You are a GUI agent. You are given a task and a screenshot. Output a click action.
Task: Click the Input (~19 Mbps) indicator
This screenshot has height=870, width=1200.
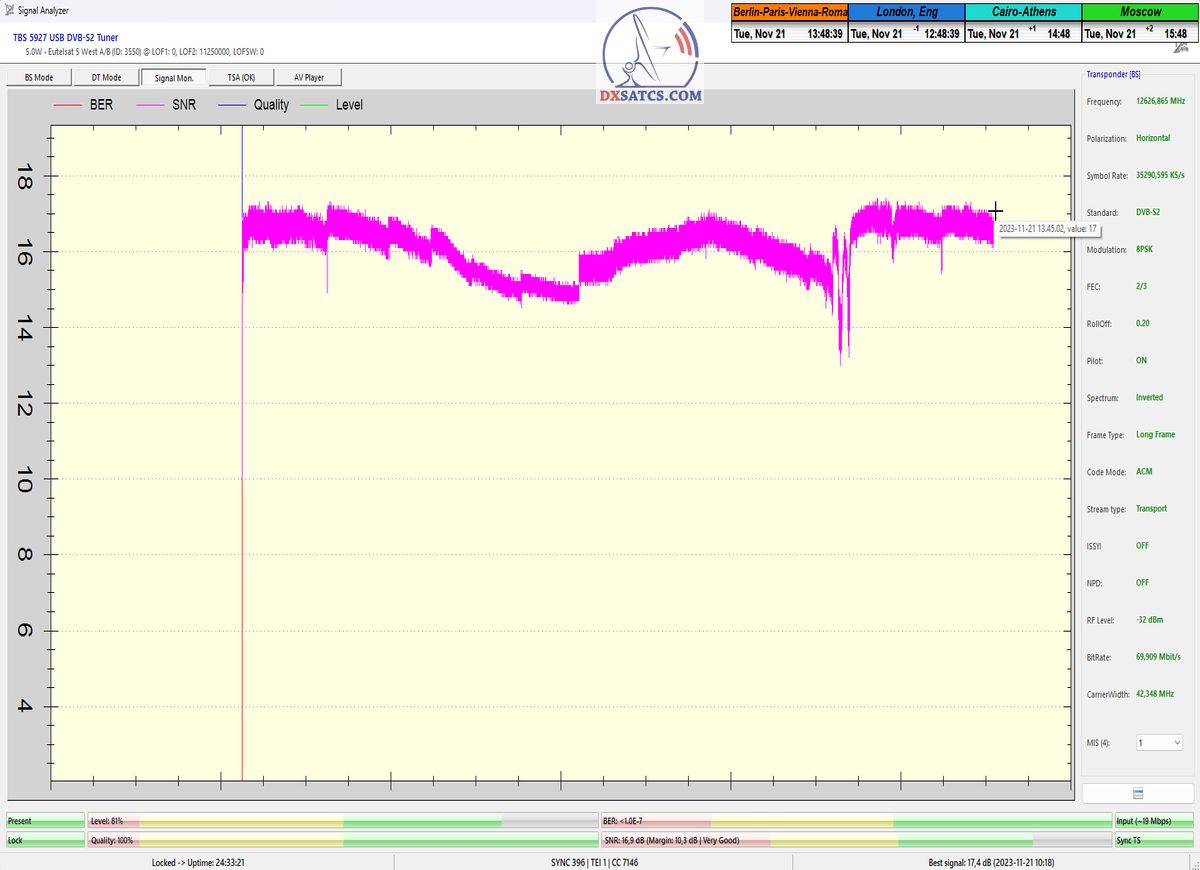click(1156, 821)
